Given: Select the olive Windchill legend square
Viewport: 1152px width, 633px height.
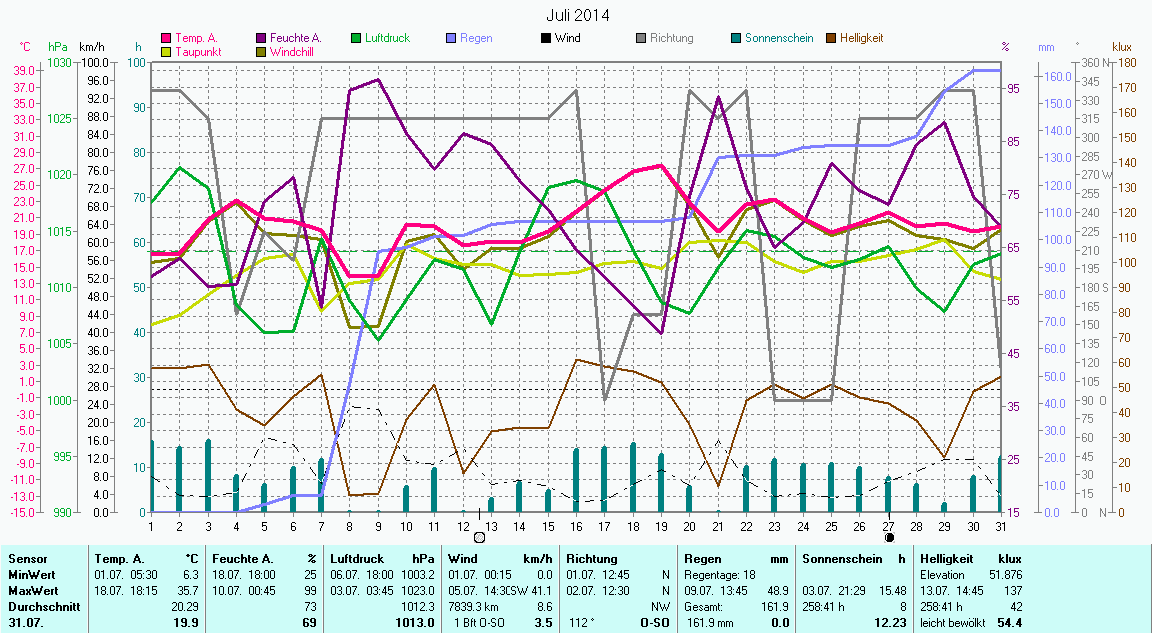Looking at the screenshot, I should tap(262, 51).
